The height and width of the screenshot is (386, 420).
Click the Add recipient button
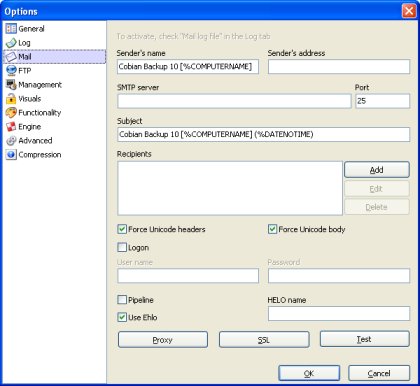click(377, 170)
